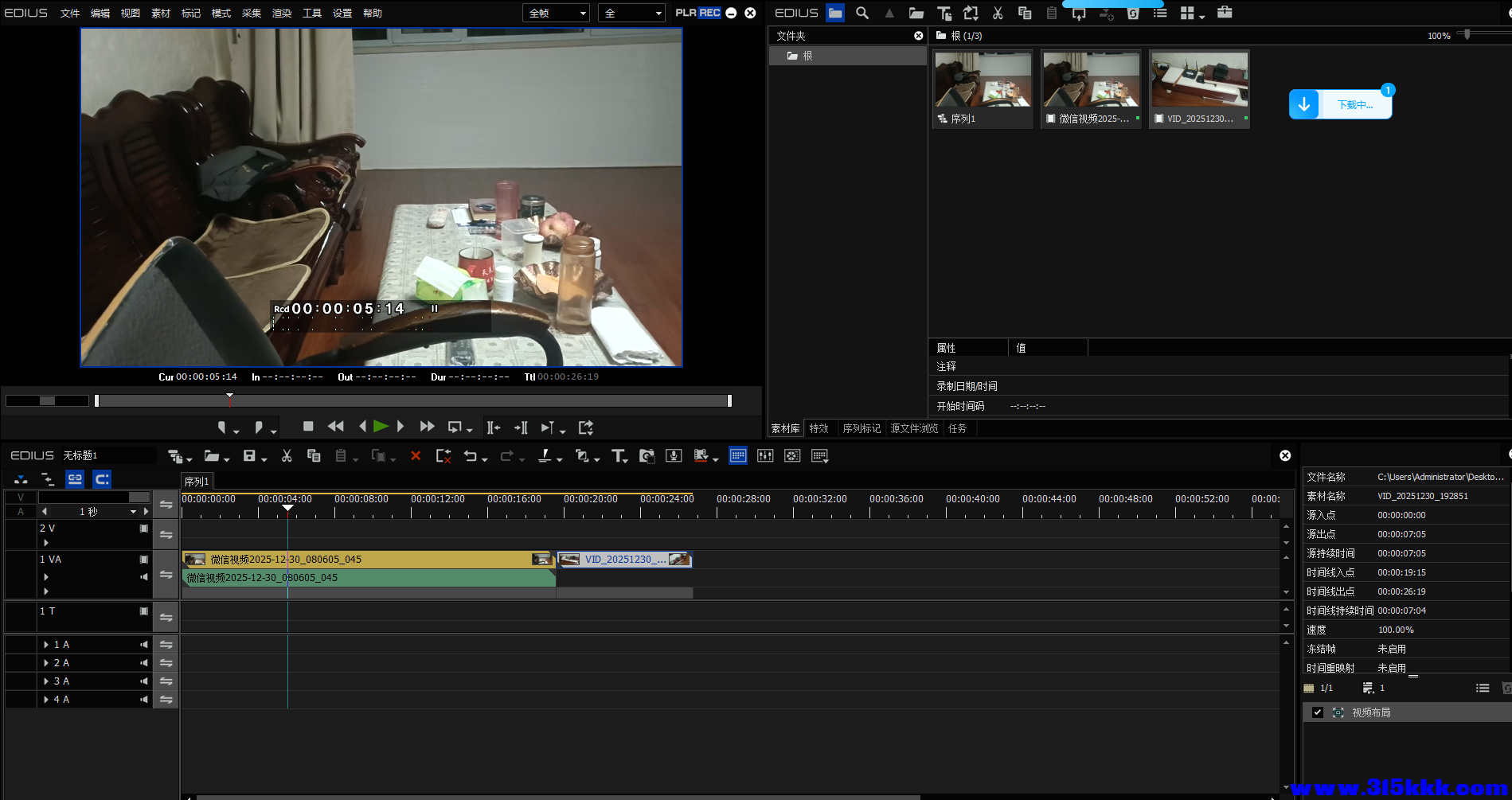Viewport: 1512px width, 800px height.
Task: Select the VID_20251230 thumbnail in the bin
Action: (x=1199, y=88)
